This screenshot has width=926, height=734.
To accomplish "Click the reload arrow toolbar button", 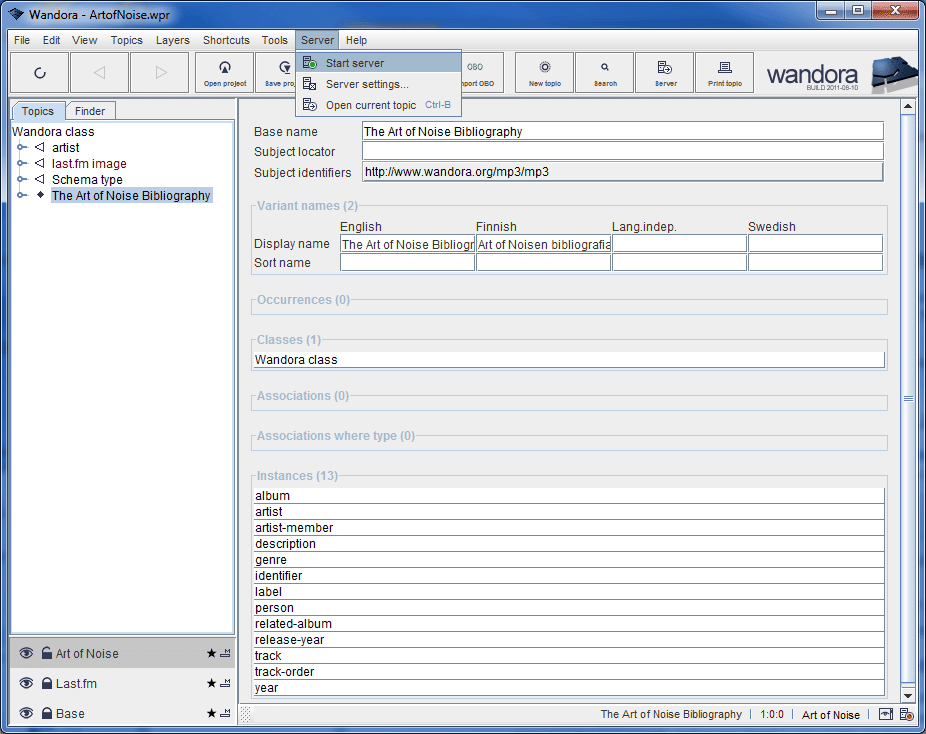I will tap(40, 73).
